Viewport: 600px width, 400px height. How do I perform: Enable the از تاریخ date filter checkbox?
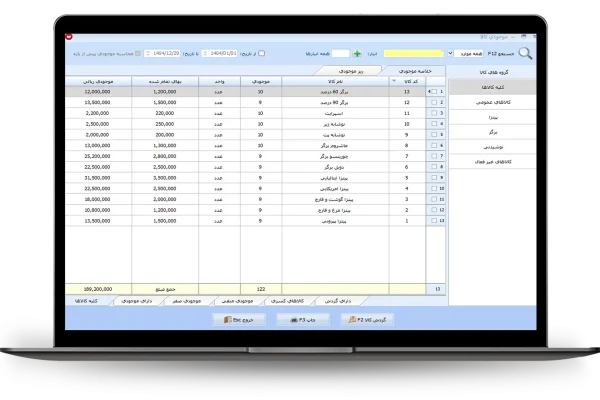[262, 53]
